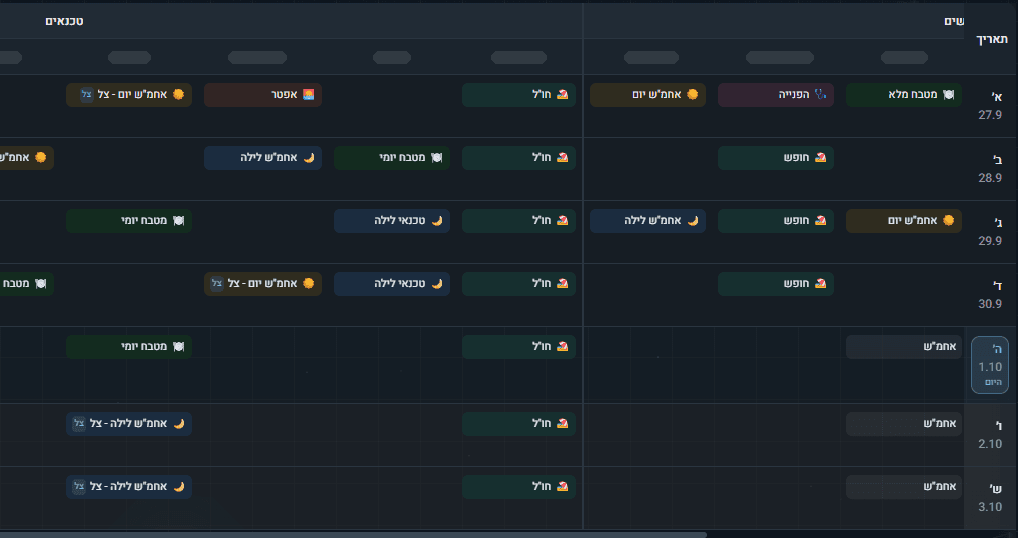Open the חו"ל shift on 28.9

coord(519,158)
